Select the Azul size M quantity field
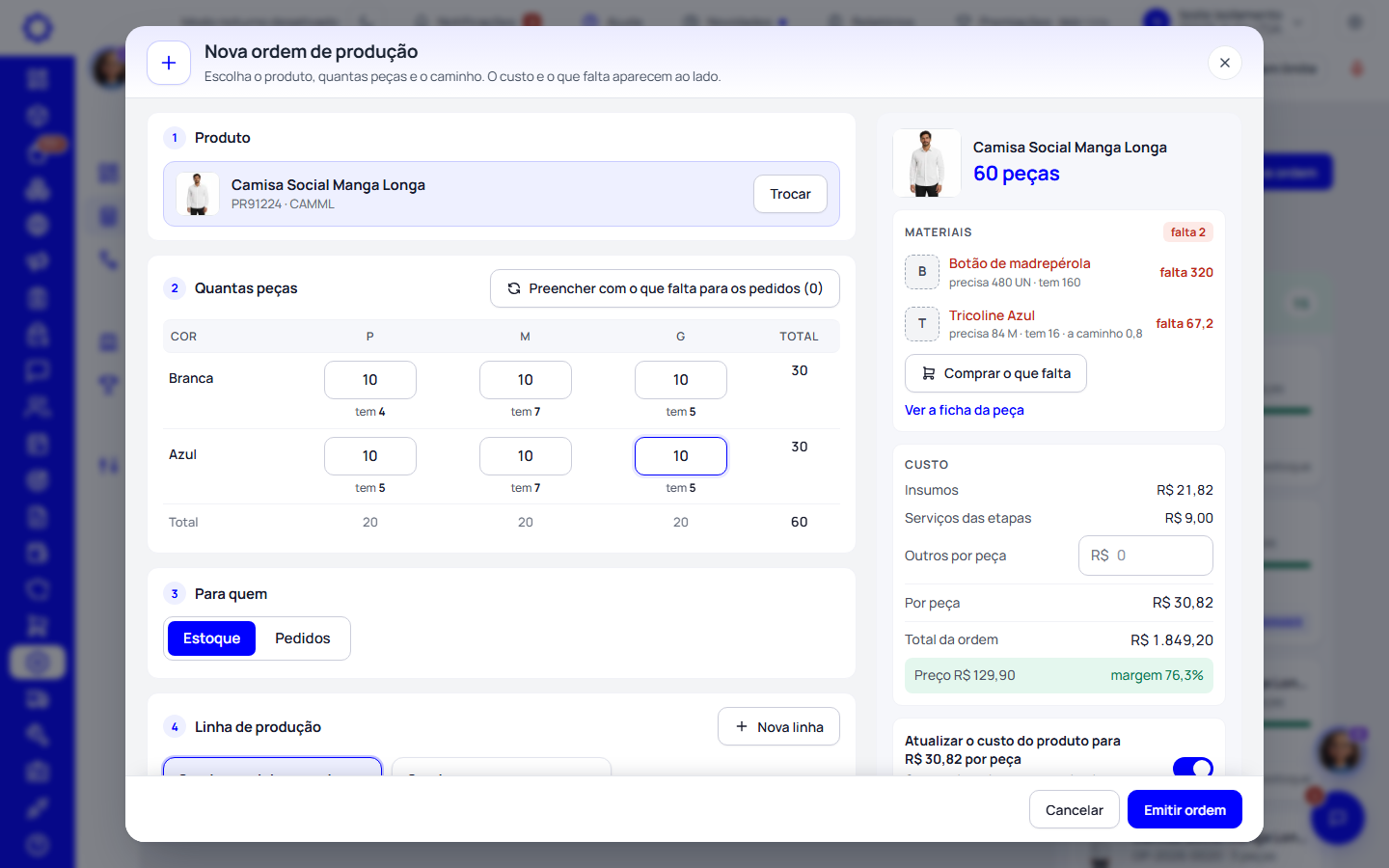The image size is (1389, 868). (526, 456)
